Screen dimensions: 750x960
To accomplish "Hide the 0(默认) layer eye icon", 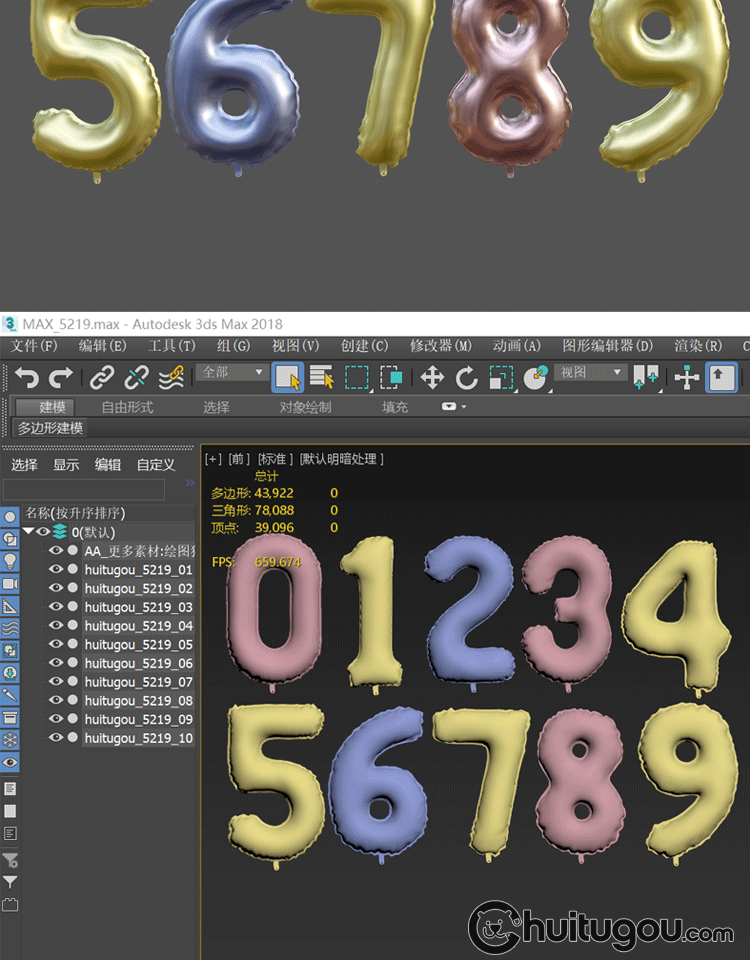I will [43, 532].
